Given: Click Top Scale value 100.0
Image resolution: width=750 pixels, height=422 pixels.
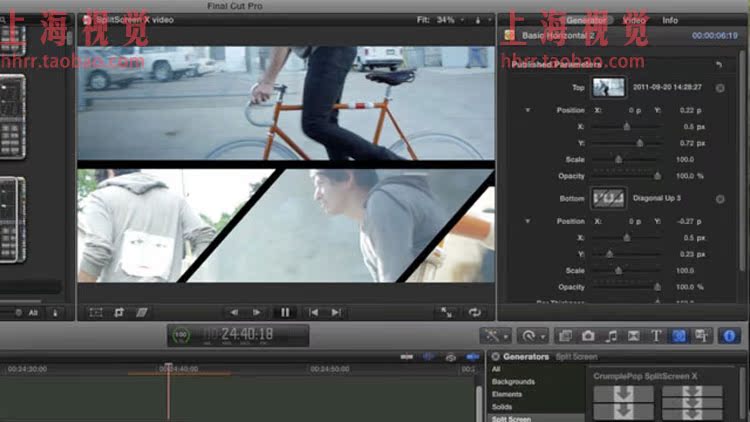Looking at the screenshot, I should (x=685, y=159).
